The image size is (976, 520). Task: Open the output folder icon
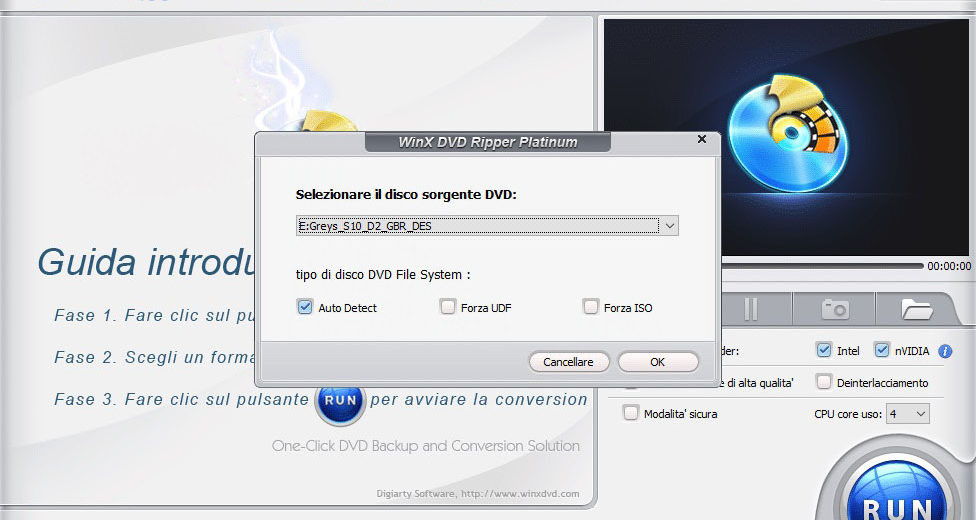click(916, 309)
